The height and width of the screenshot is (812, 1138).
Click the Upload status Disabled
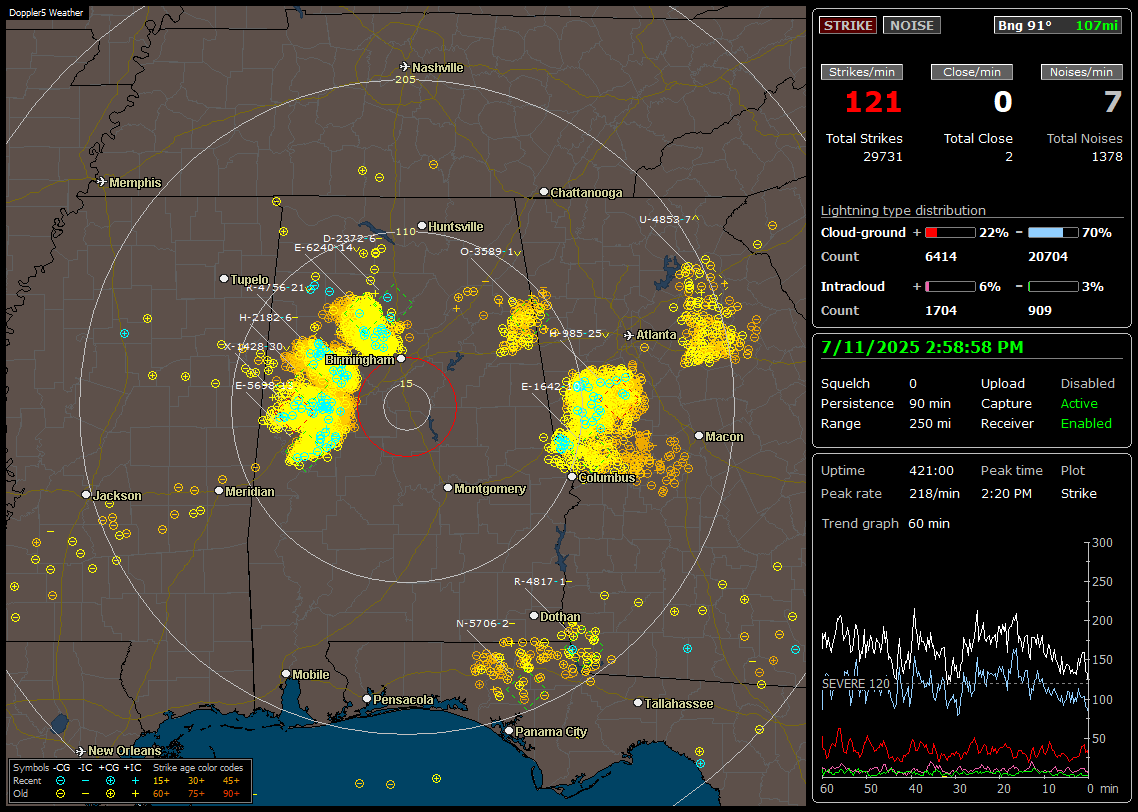pos(1087,384)
